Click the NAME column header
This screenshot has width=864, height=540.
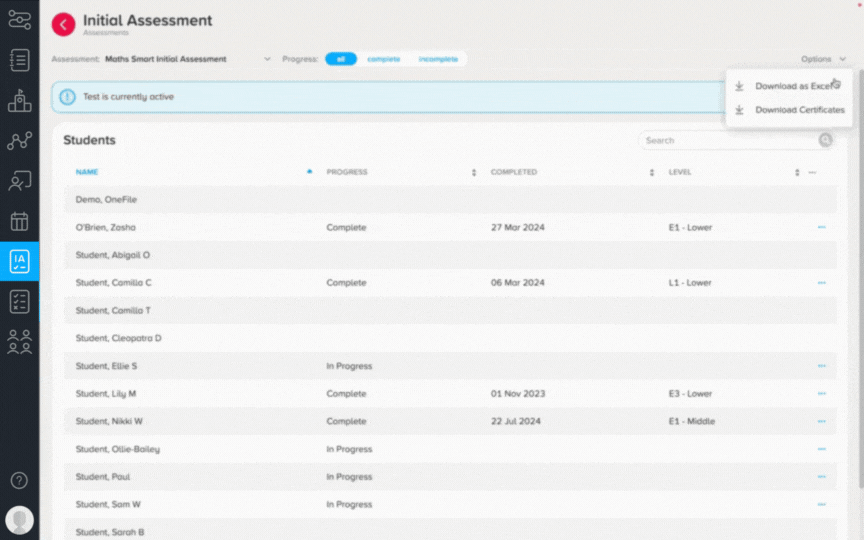pyautogui.click(x=87, y=172)
